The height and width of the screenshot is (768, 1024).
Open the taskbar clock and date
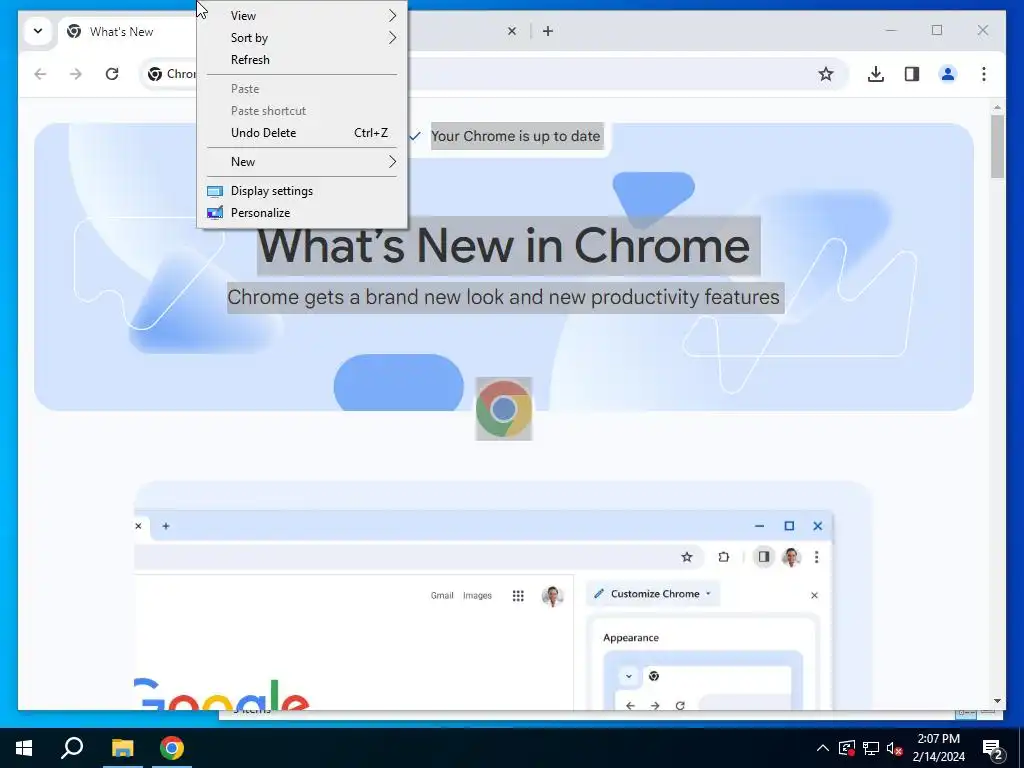pos(938,748)
